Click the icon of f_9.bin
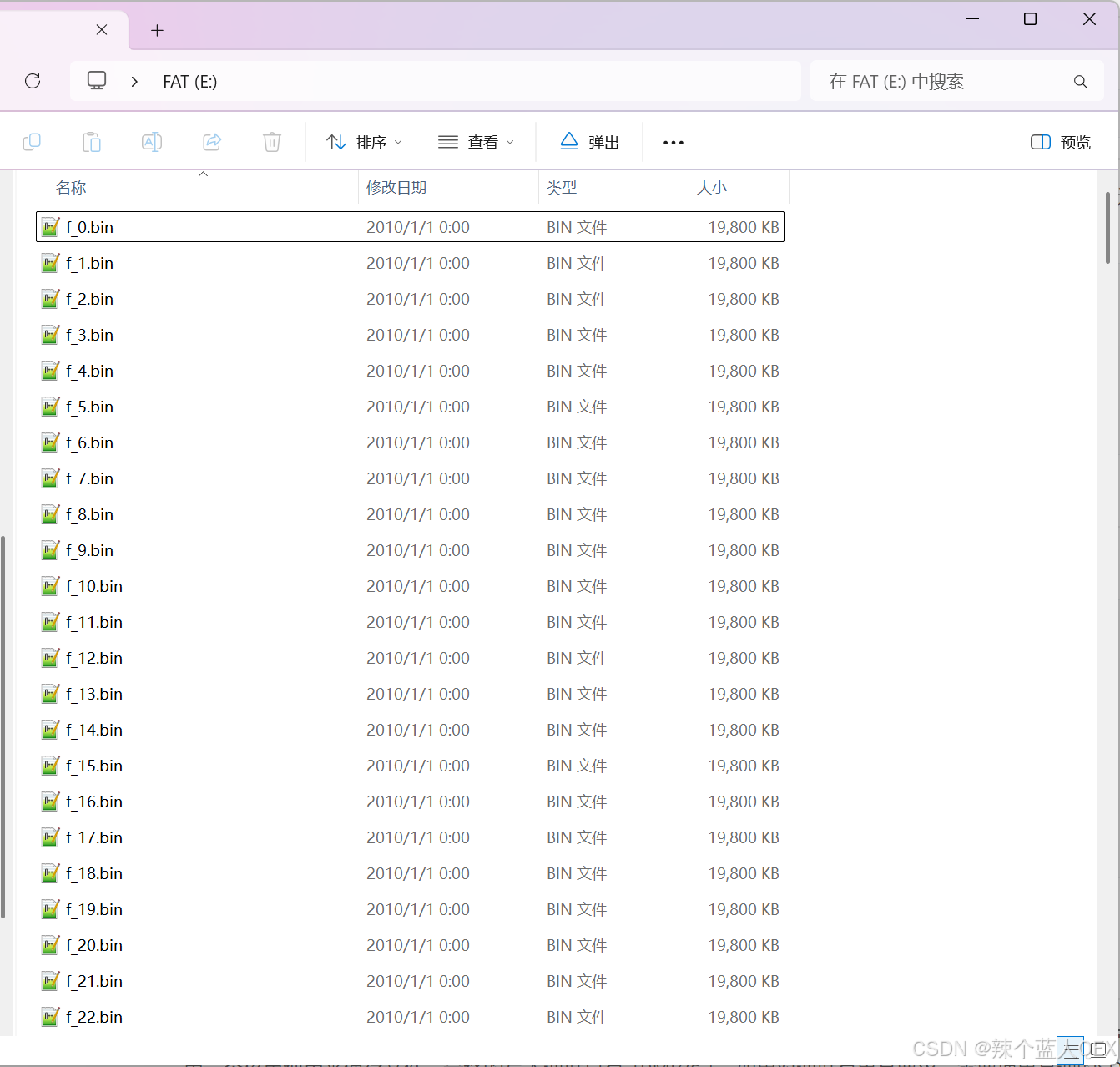This screenshot has height=1067, width=1120. click(51, 550)
